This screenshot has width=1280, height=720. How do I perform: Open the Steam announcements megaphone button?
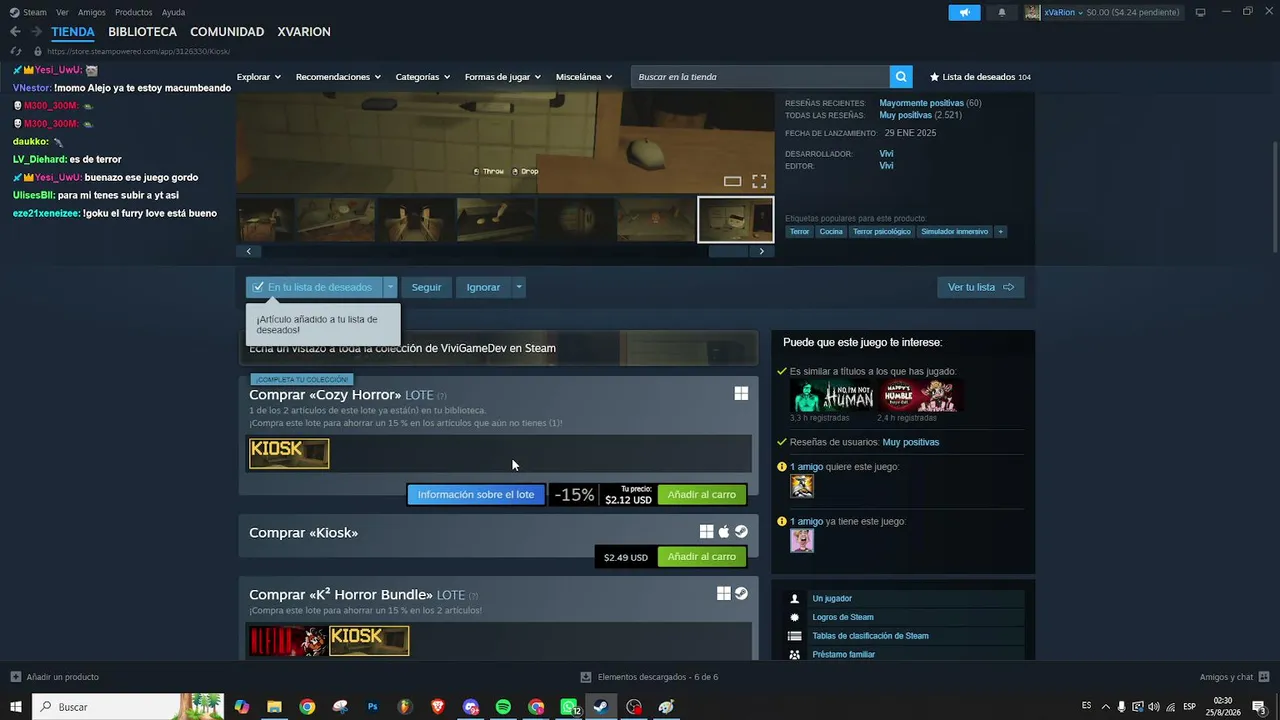pos(964,12)
